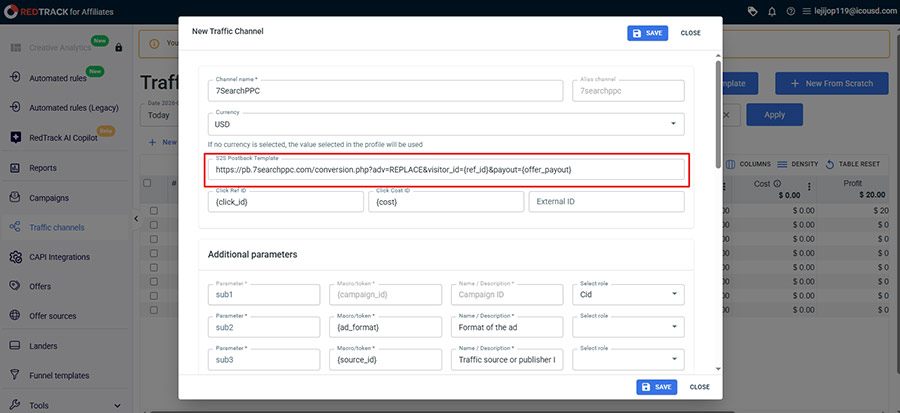
Task: Check the second table row checkbox
Action: (154, 227)
